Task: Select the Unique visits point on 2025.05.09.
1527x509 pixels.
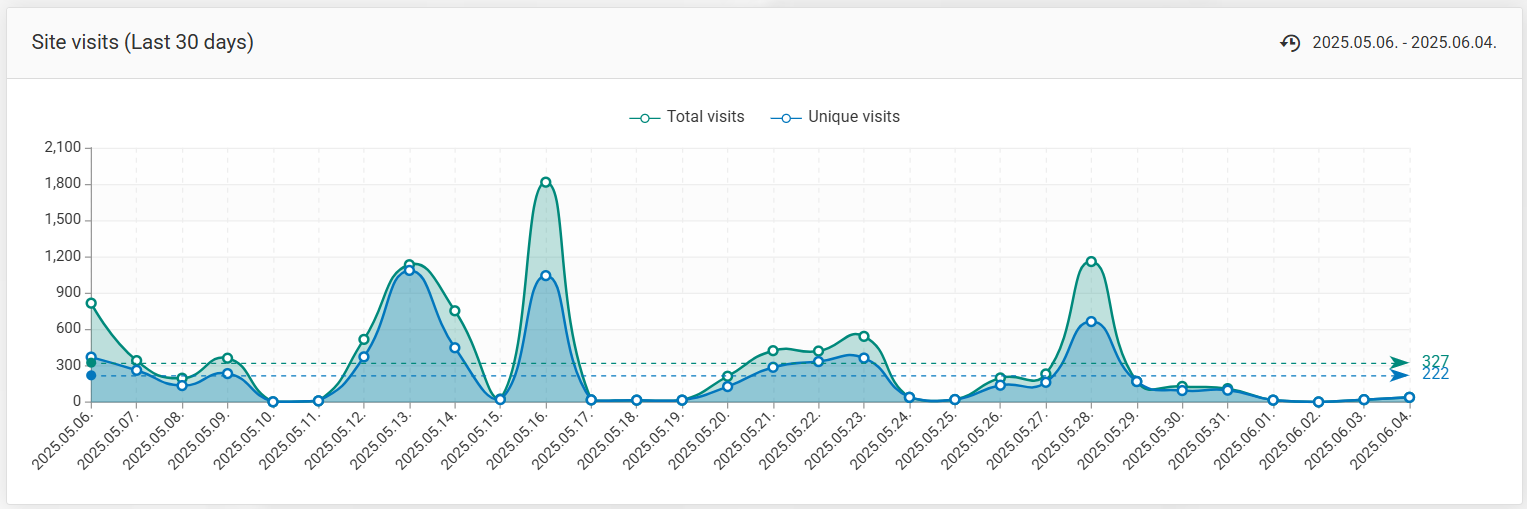Action: tap(228, 373)
